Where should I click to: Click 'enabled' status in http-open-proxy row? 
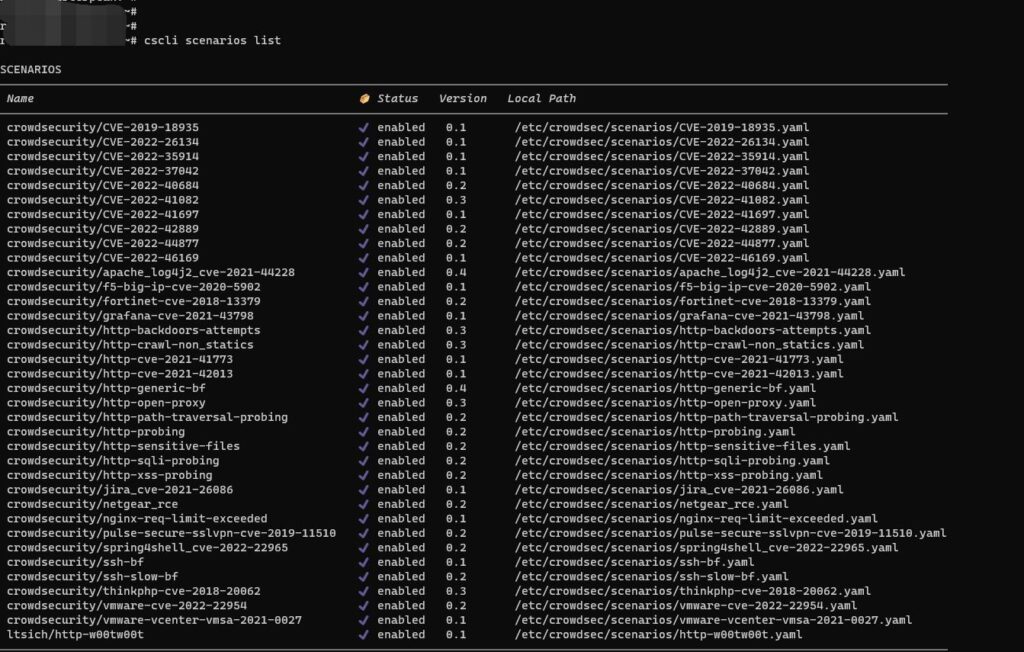pyautogui.click(x=401, y=402)
